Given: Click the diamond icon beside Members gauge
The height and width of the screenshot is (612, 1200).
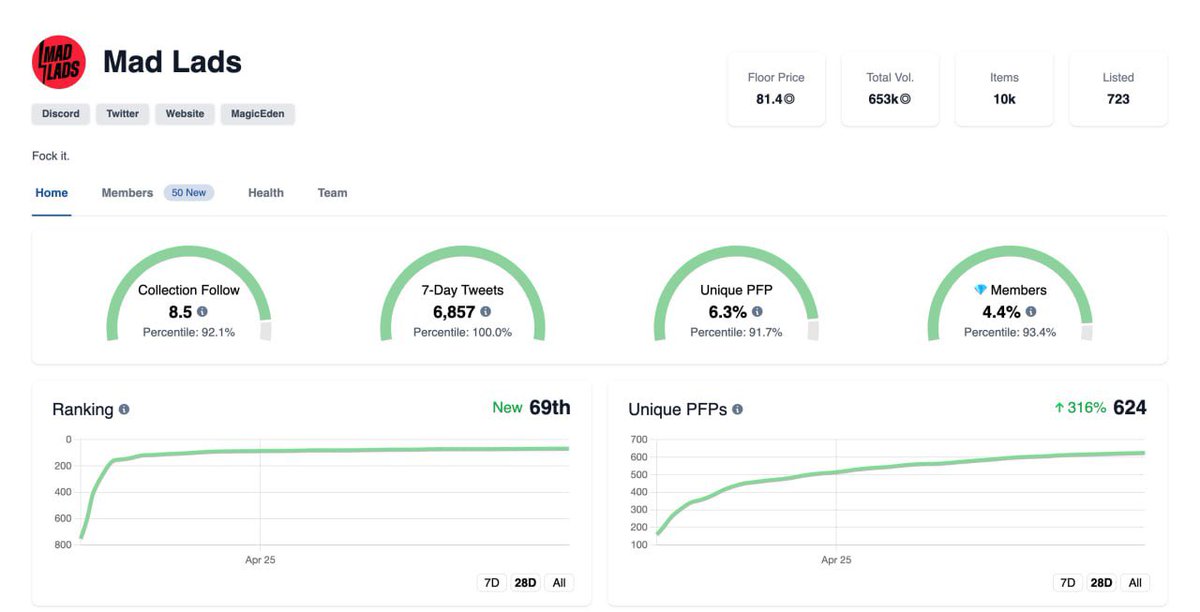Looking at the screenshot, I should tap(981, 290).
